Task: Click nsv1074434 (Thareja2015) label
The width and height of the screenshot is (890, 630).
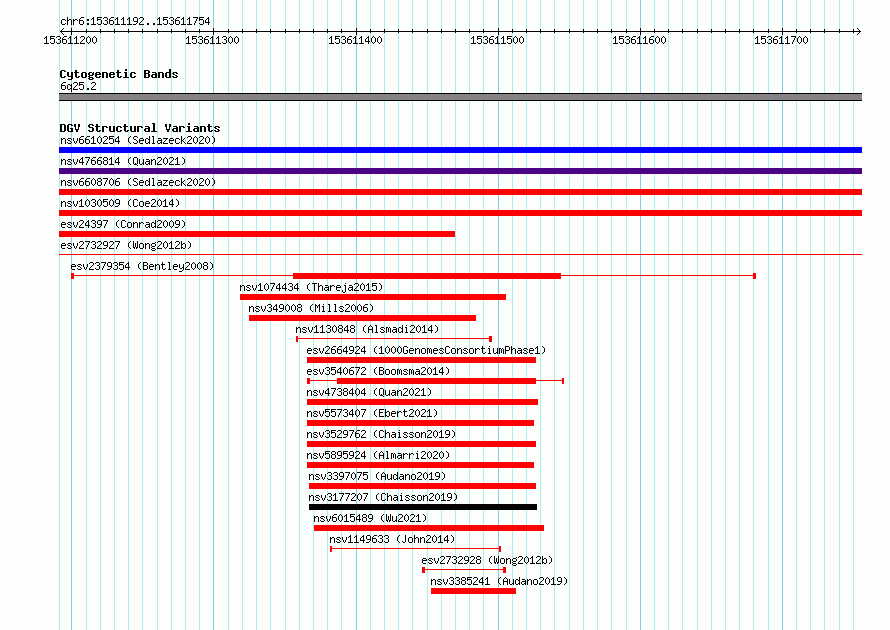Action: 311,287
